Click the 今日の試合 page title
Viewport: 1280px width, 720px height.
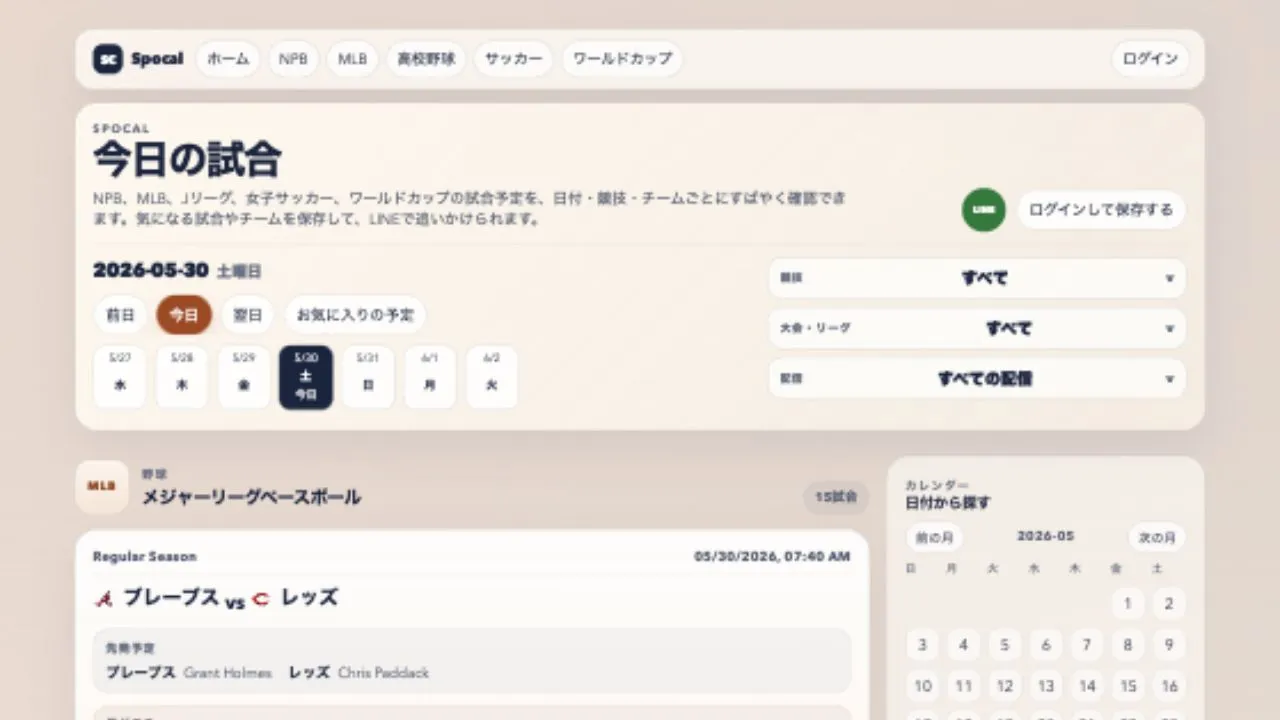tap(187, 160)
